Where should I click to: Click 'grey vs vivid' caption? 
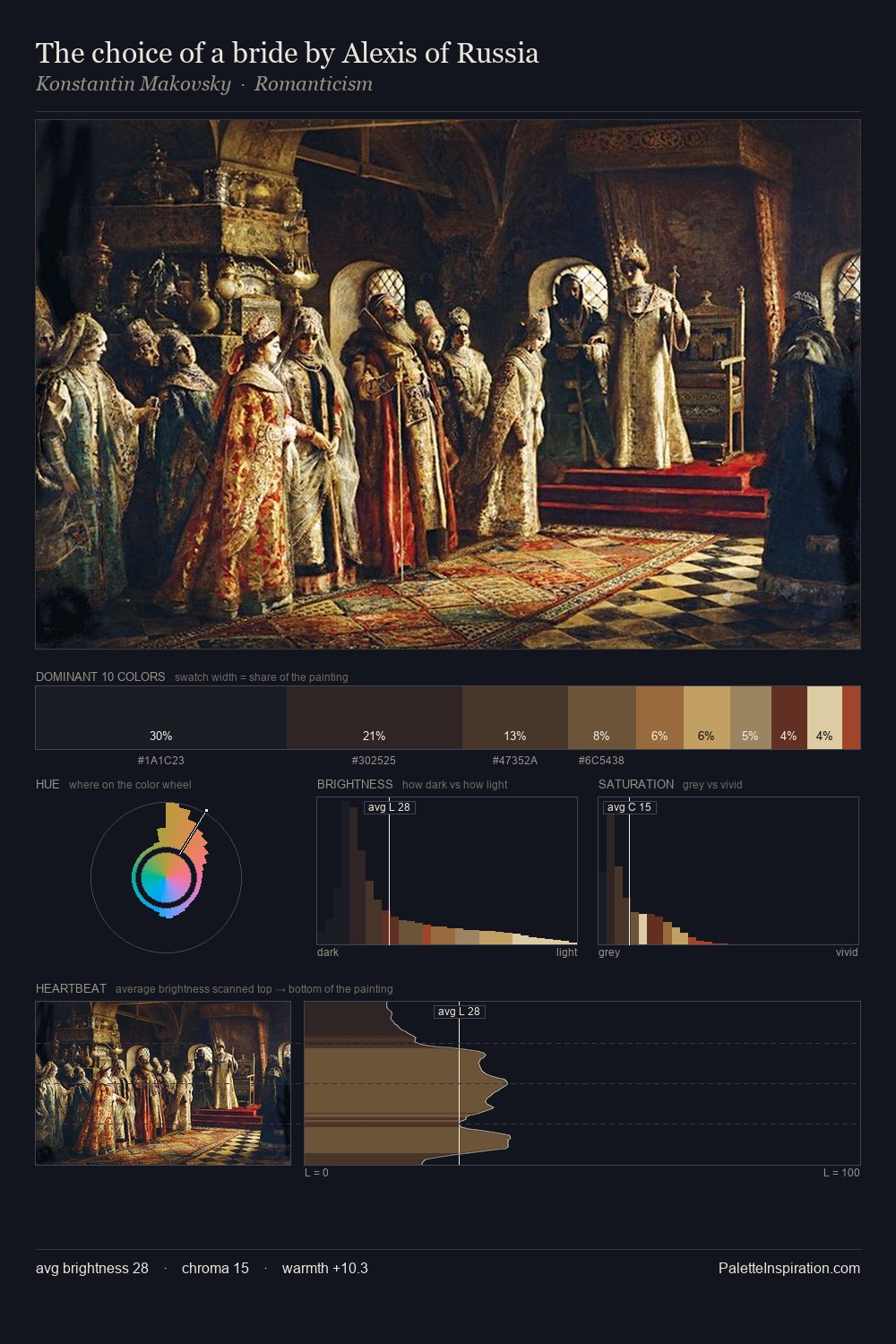coord(712,785)
